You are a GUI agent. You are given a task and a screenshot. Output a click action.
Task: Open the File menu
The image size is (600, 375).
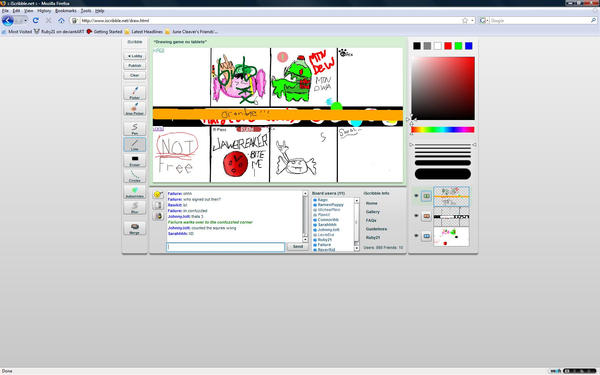click(x=5, y=11)
